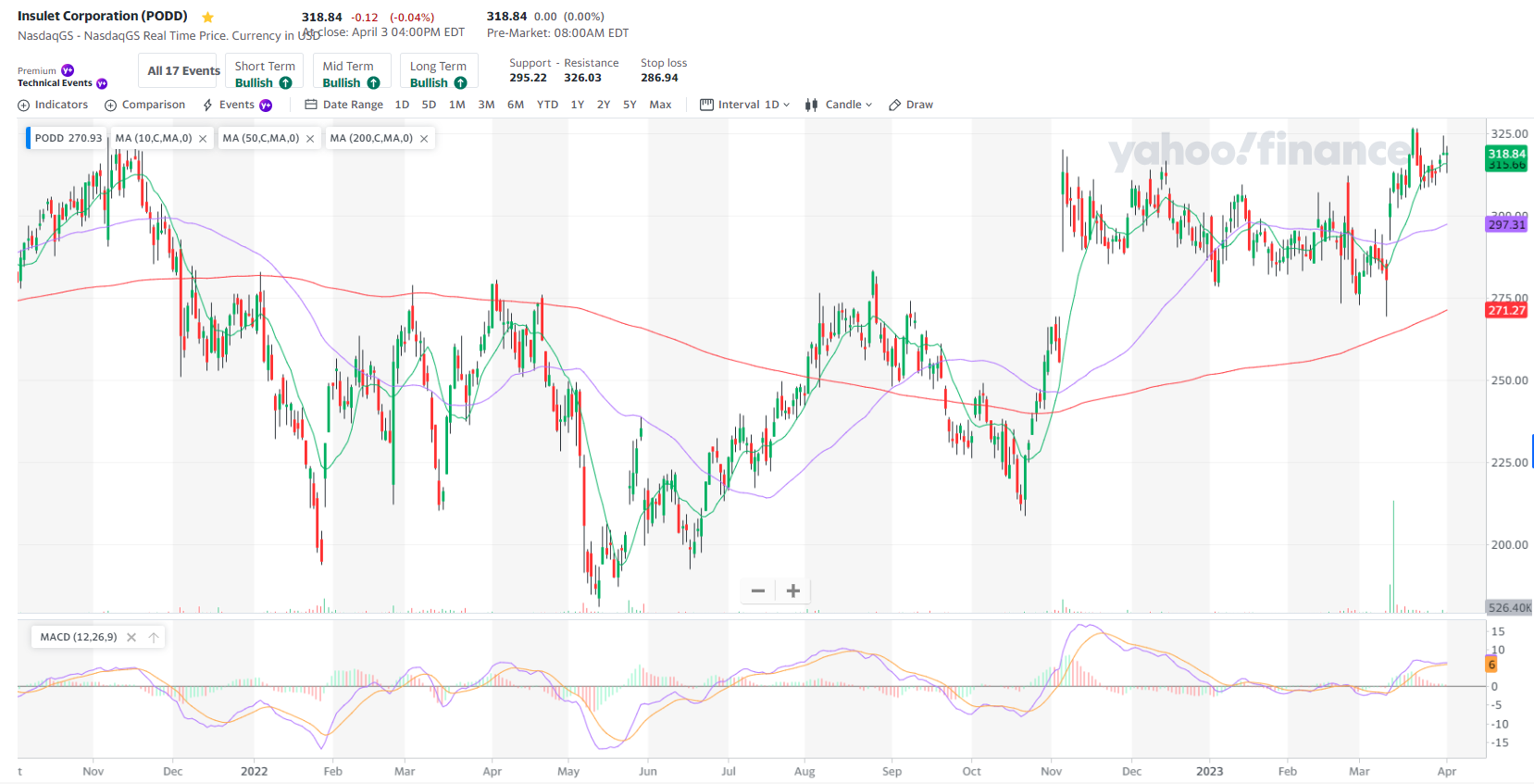Select the 2Y date range

[x=604, y=105]
